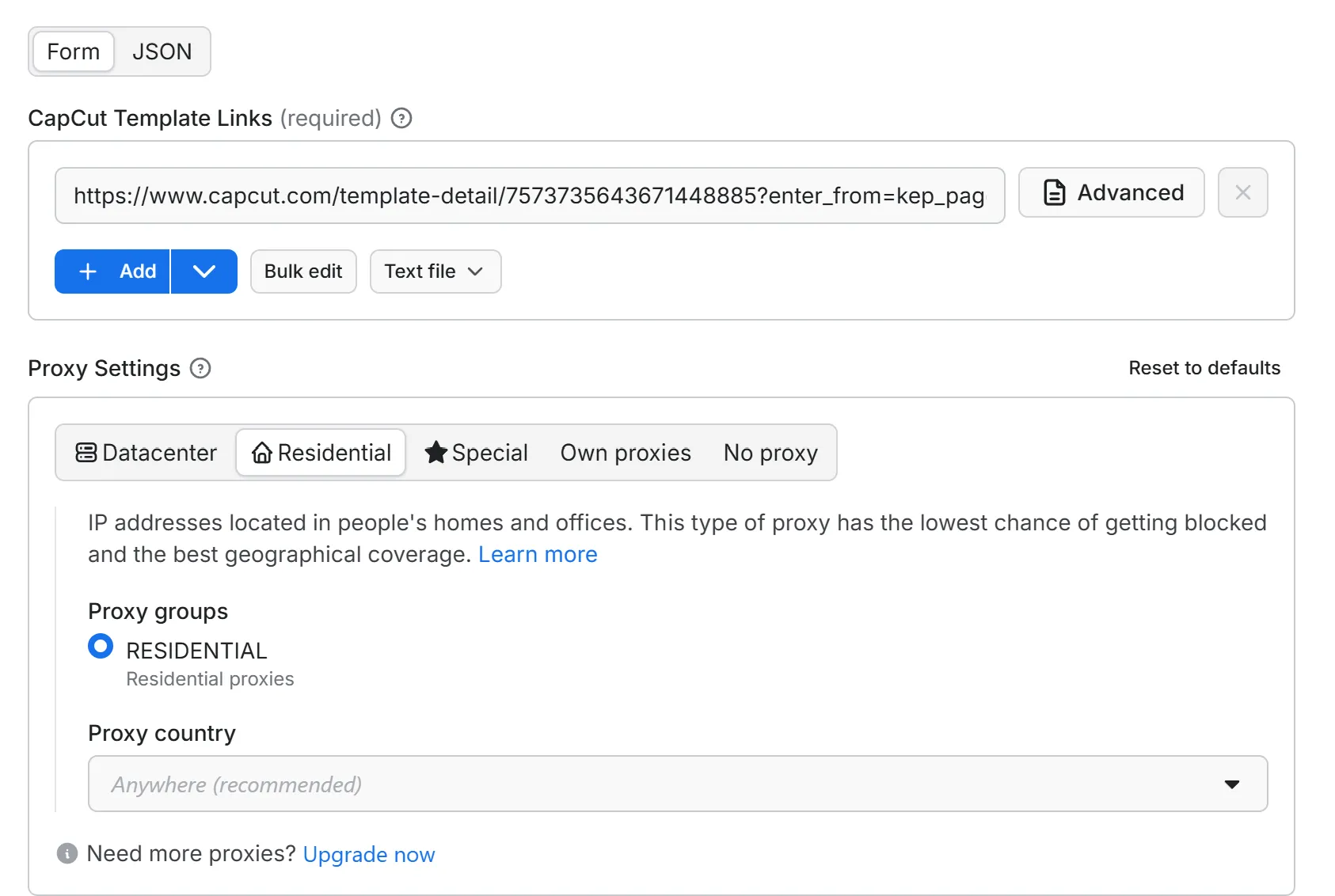
Task: Open the Text file dropdown
Action: (x=435, y=271)
